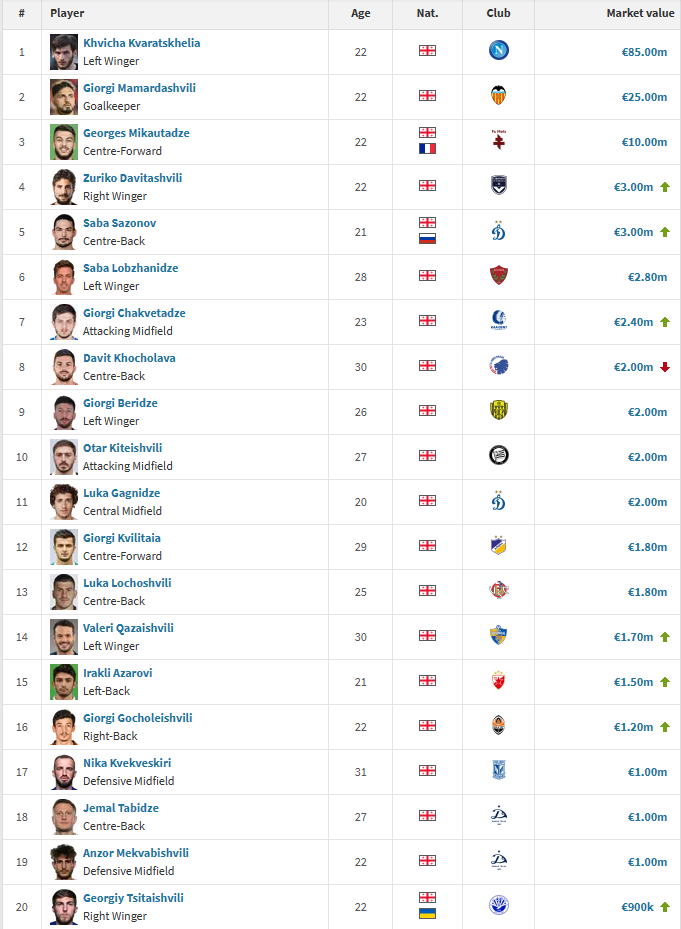The width and height of the screenshot is (681, 929).
Task: Click the green up arrow beside Chakvetadze's value
Action: tap(664, 322)
